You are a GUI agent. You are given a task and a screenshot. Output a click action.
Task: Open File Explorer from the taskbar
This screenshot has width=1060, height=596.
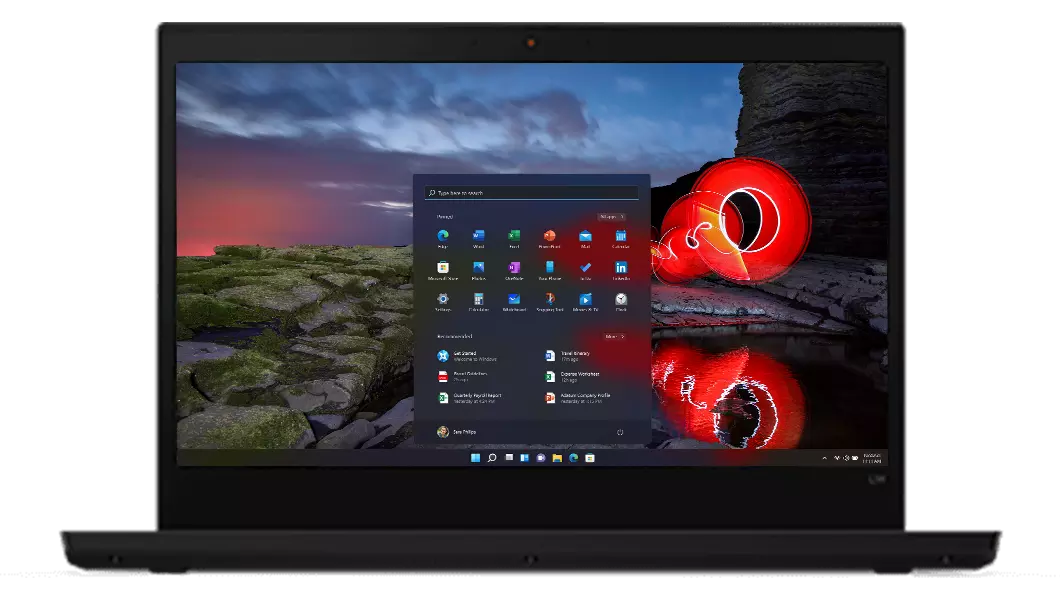(x=556, y=458)
